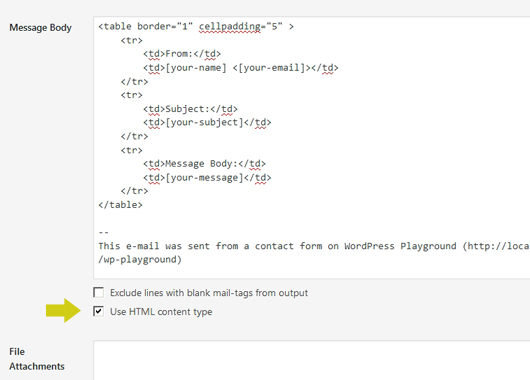Click the '--' separator line in textarea
The height and width of the screenshot is (380, 530).
[104, 232]
